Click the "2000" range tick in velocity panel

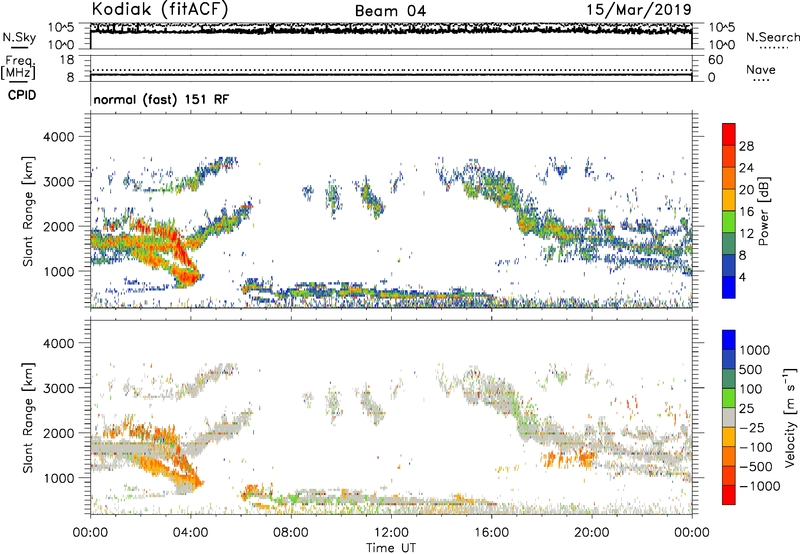[58, 434]
